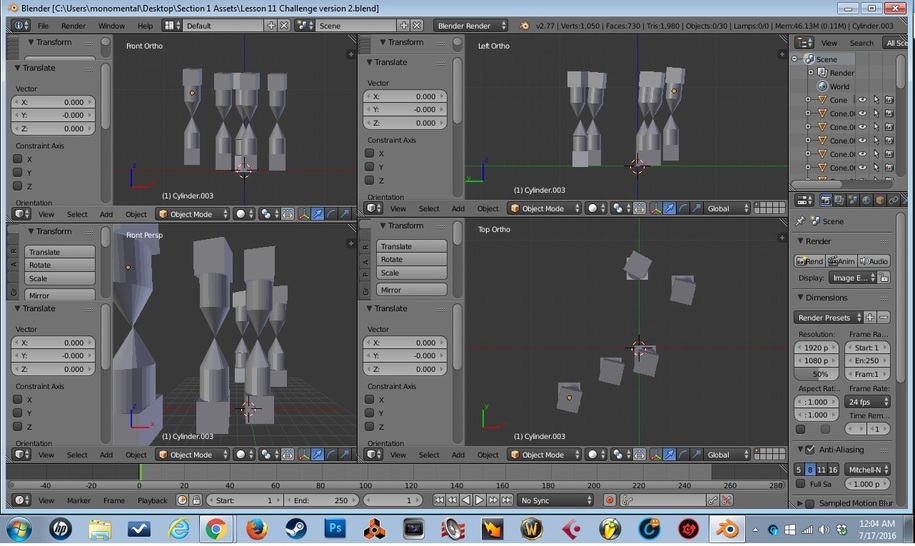The image size is (915, 546).
Task: Open the File menu
Action: [43, 25]
